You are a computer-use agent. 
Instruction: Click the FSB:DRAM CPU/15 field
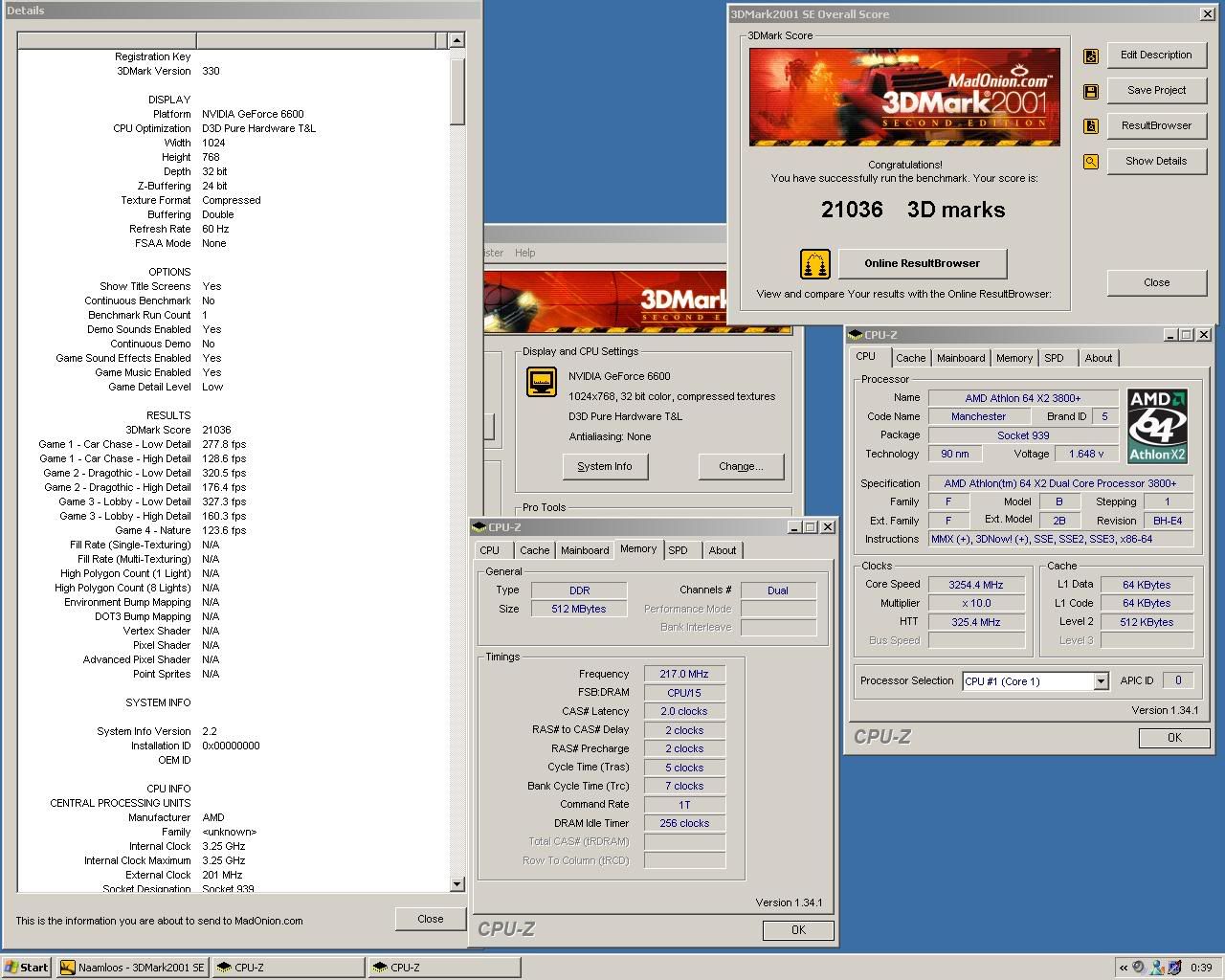[684, 693]
